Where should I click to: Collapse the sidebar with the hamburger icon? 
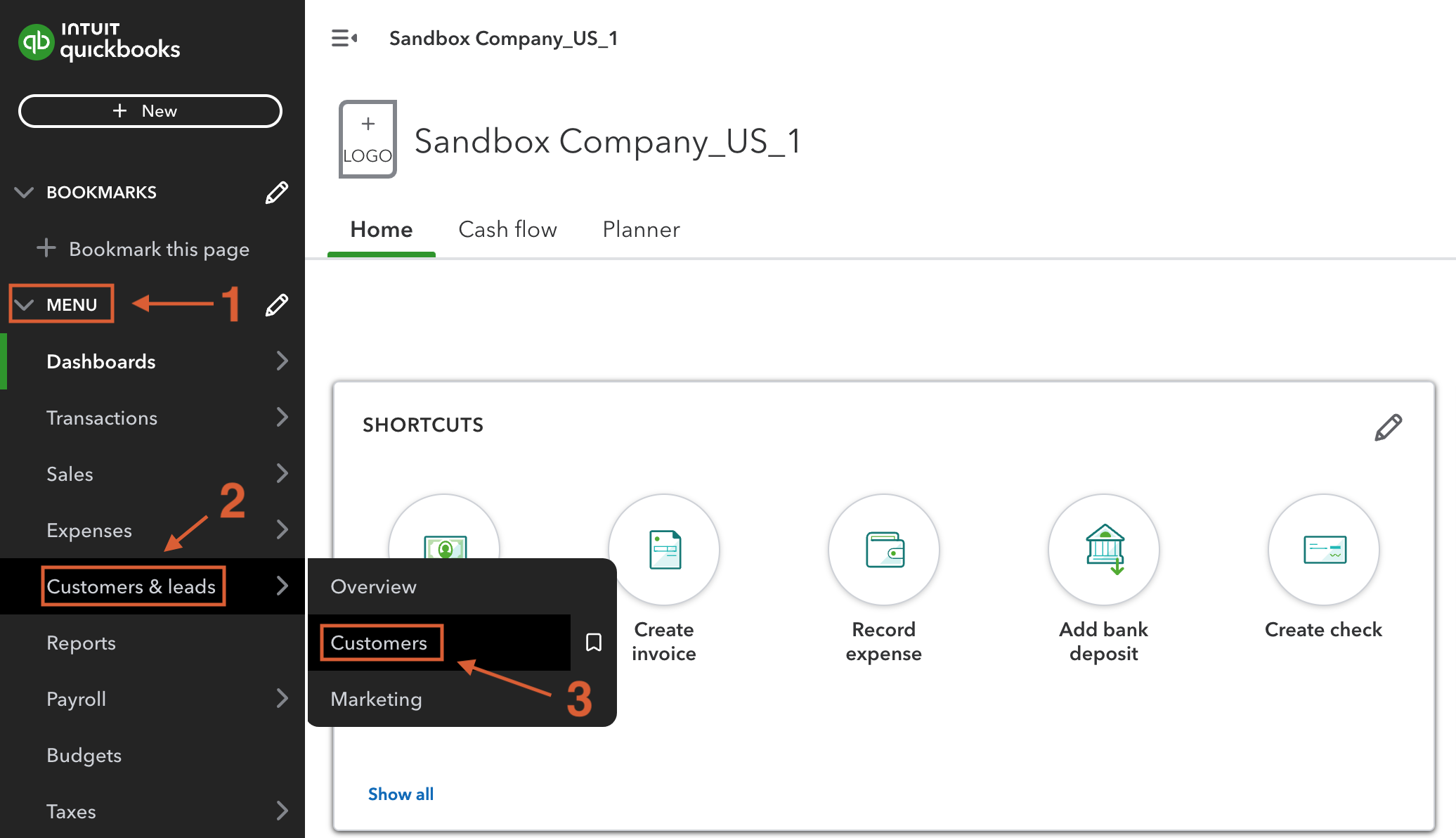coord(344,38)
